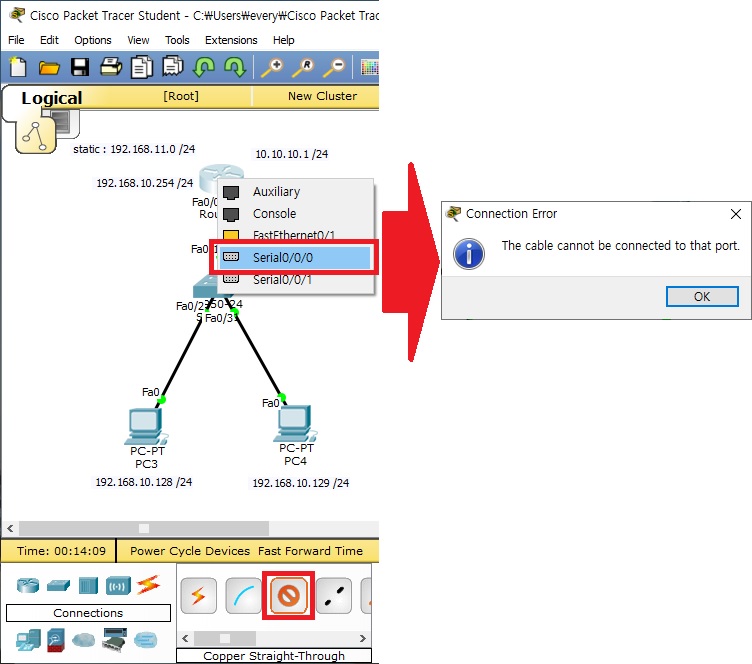Open the Options menu
Image resolution: width=752 pixels, height=664 pixels.
click(93, 40)
